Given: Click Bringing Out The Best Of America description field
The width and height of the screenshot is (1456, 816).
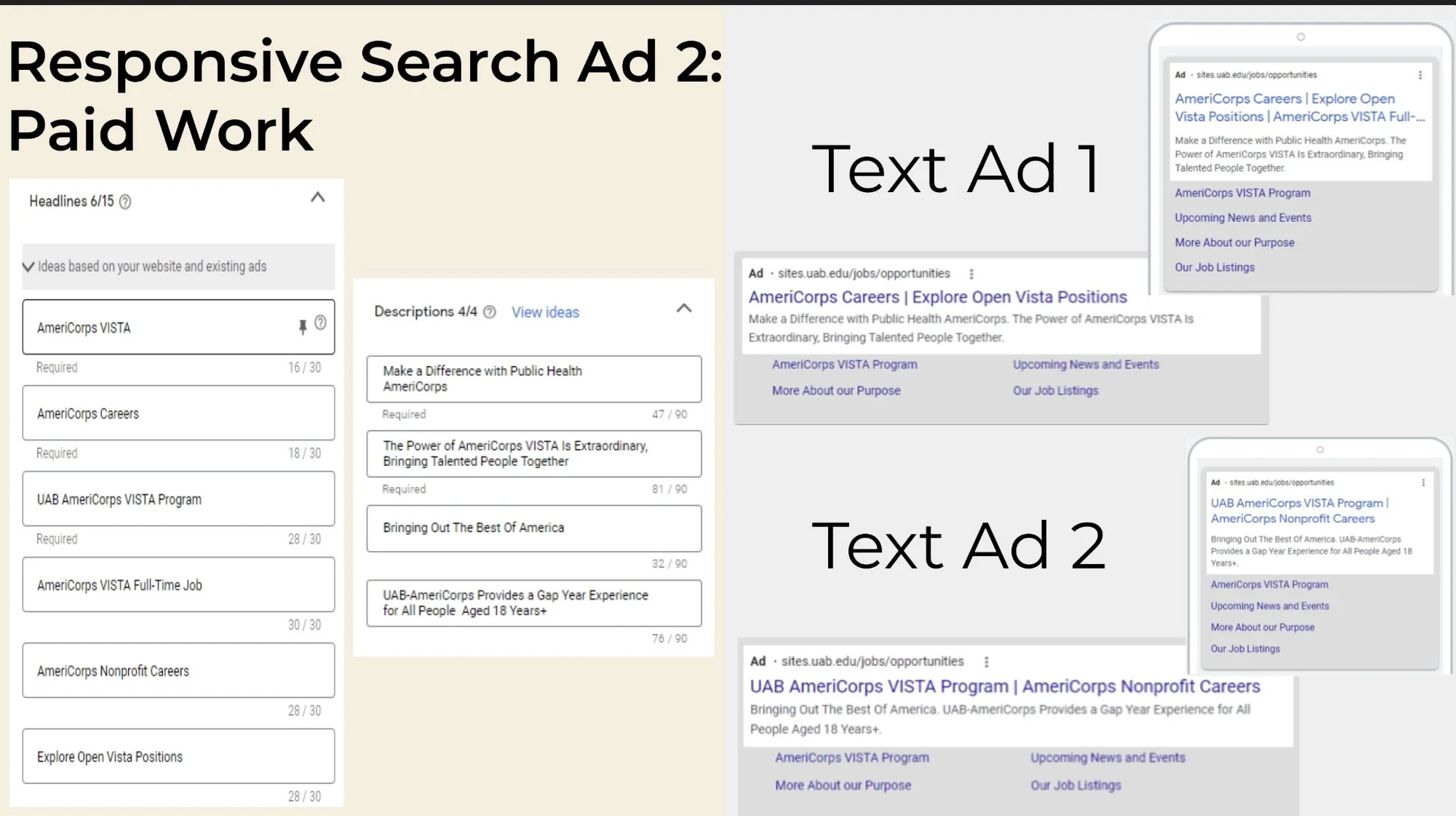Looking at the screenshot, I should (533, 528).
